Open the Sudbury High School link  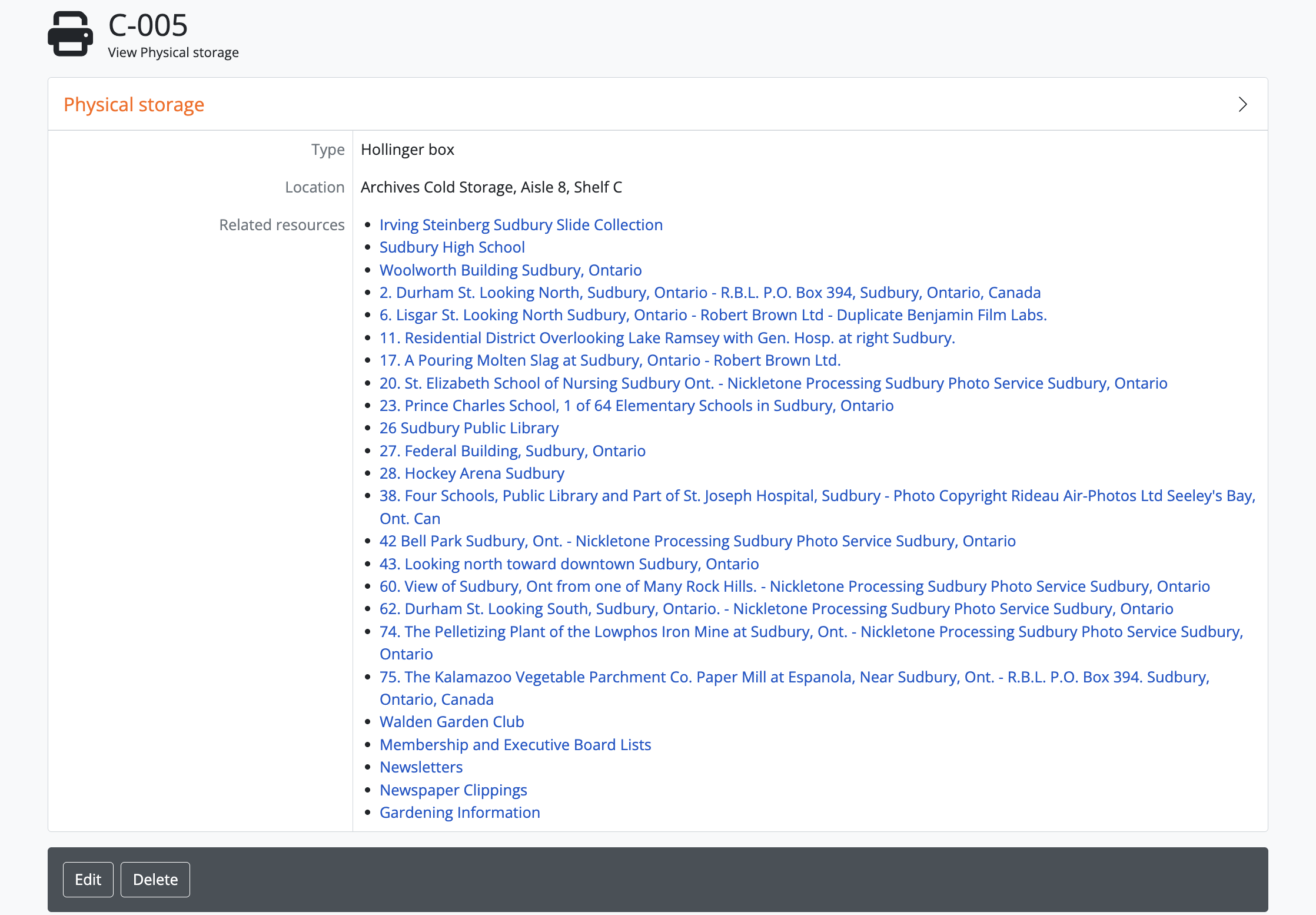pyautogui.click(x=451, y=247)
